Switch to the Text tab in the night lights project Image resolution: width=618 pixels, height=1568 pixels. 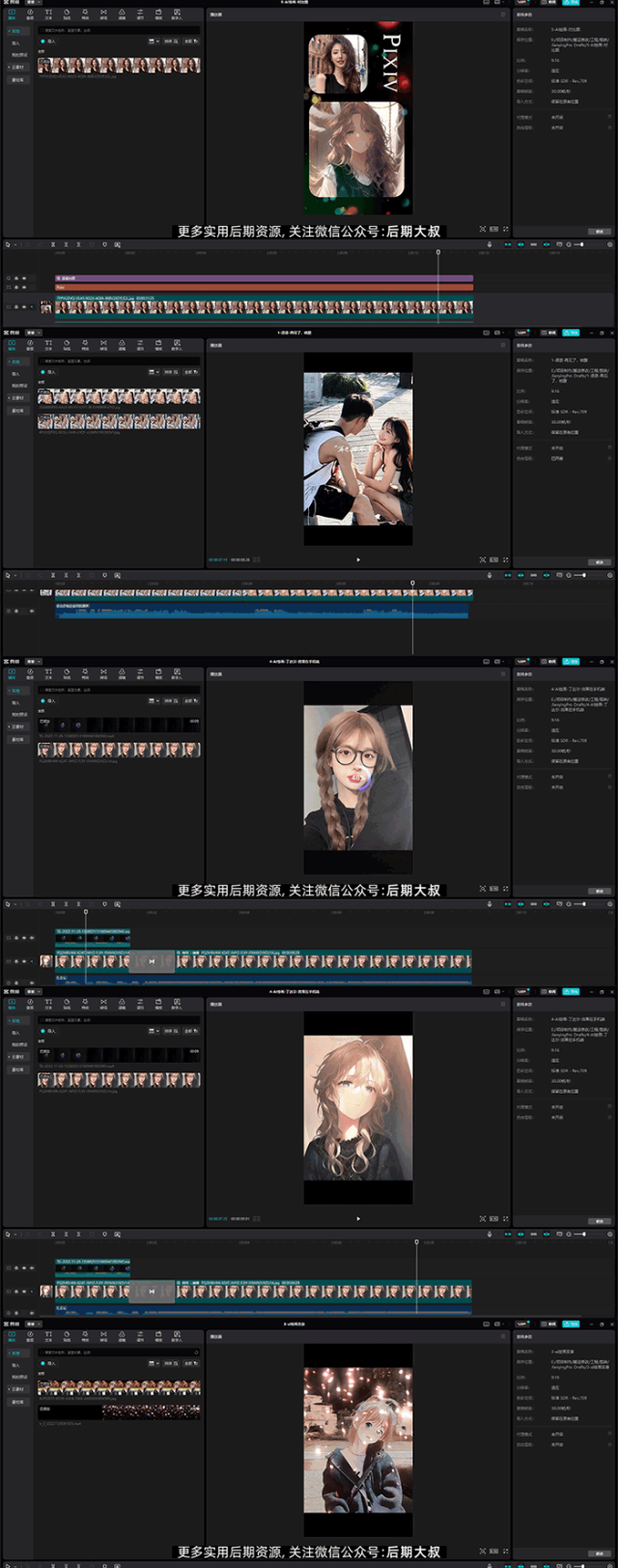click(48, 1336)
